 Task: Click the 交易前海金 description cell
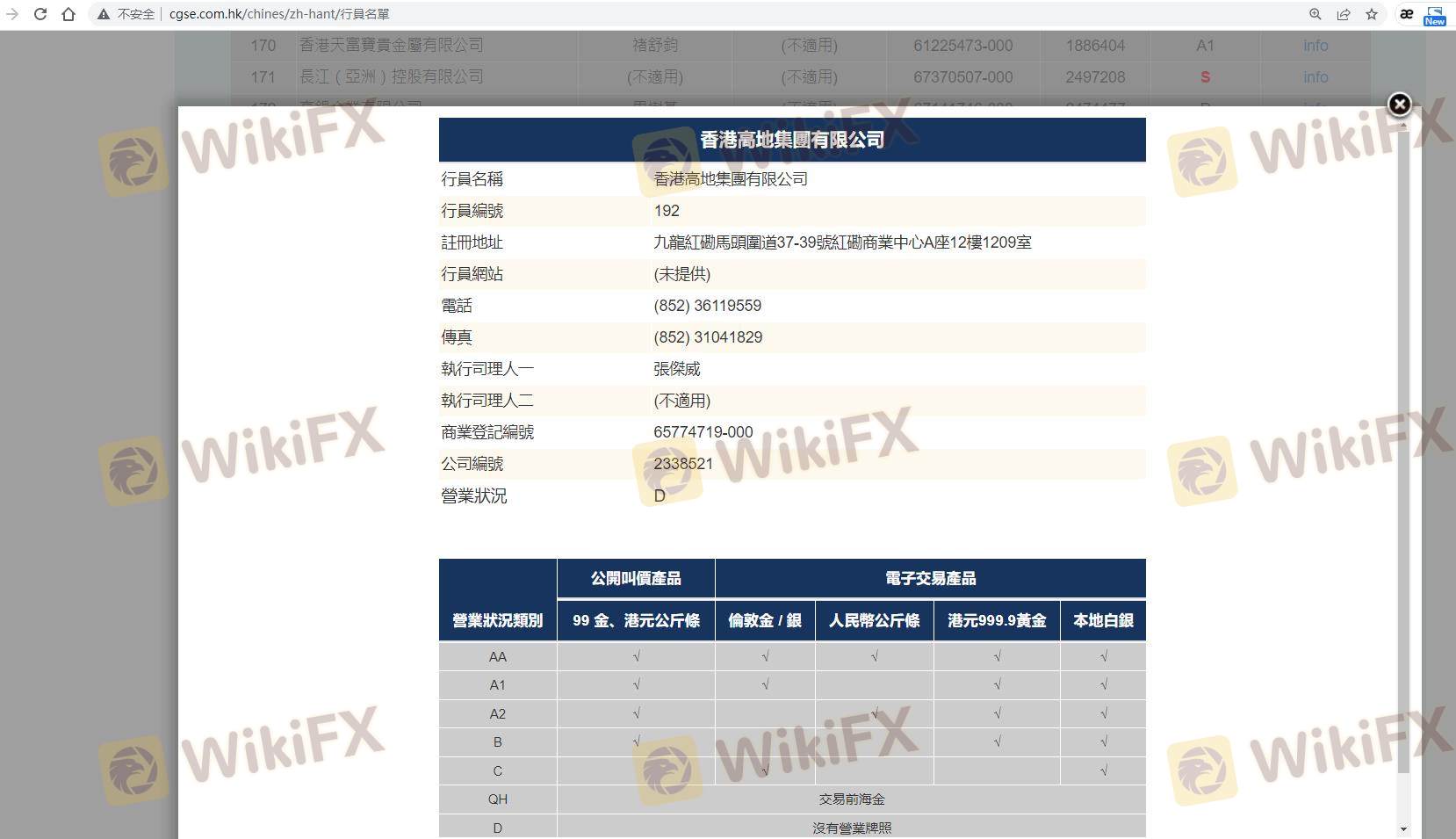point(852,799)
